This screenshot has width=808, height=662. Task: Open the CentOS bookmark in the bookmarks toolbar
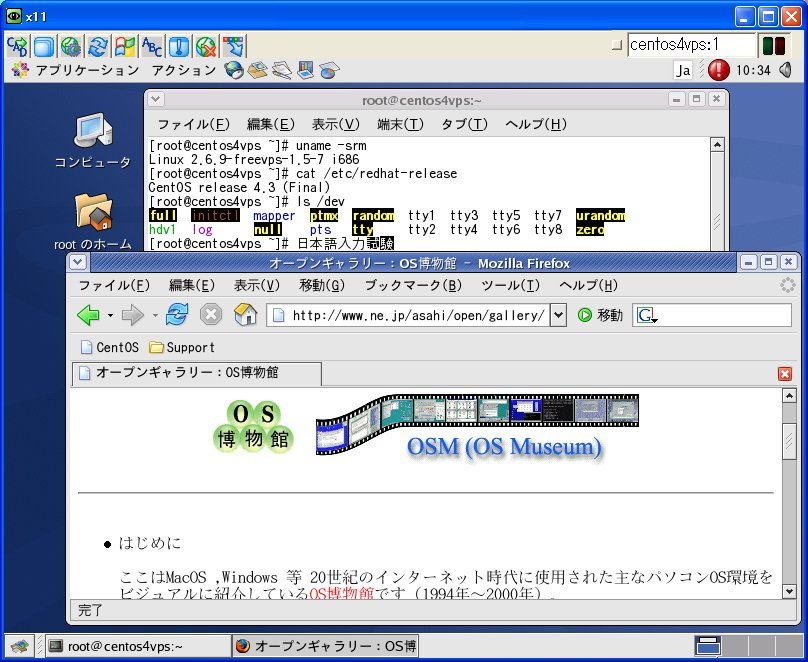110,348
